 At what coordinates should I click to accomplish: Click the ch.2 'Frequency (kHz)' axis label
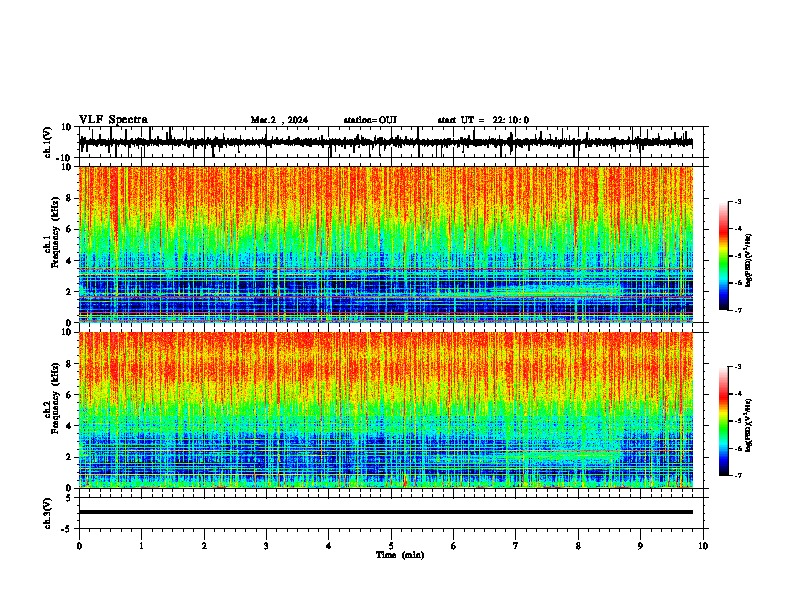click(x=55, y=398)
